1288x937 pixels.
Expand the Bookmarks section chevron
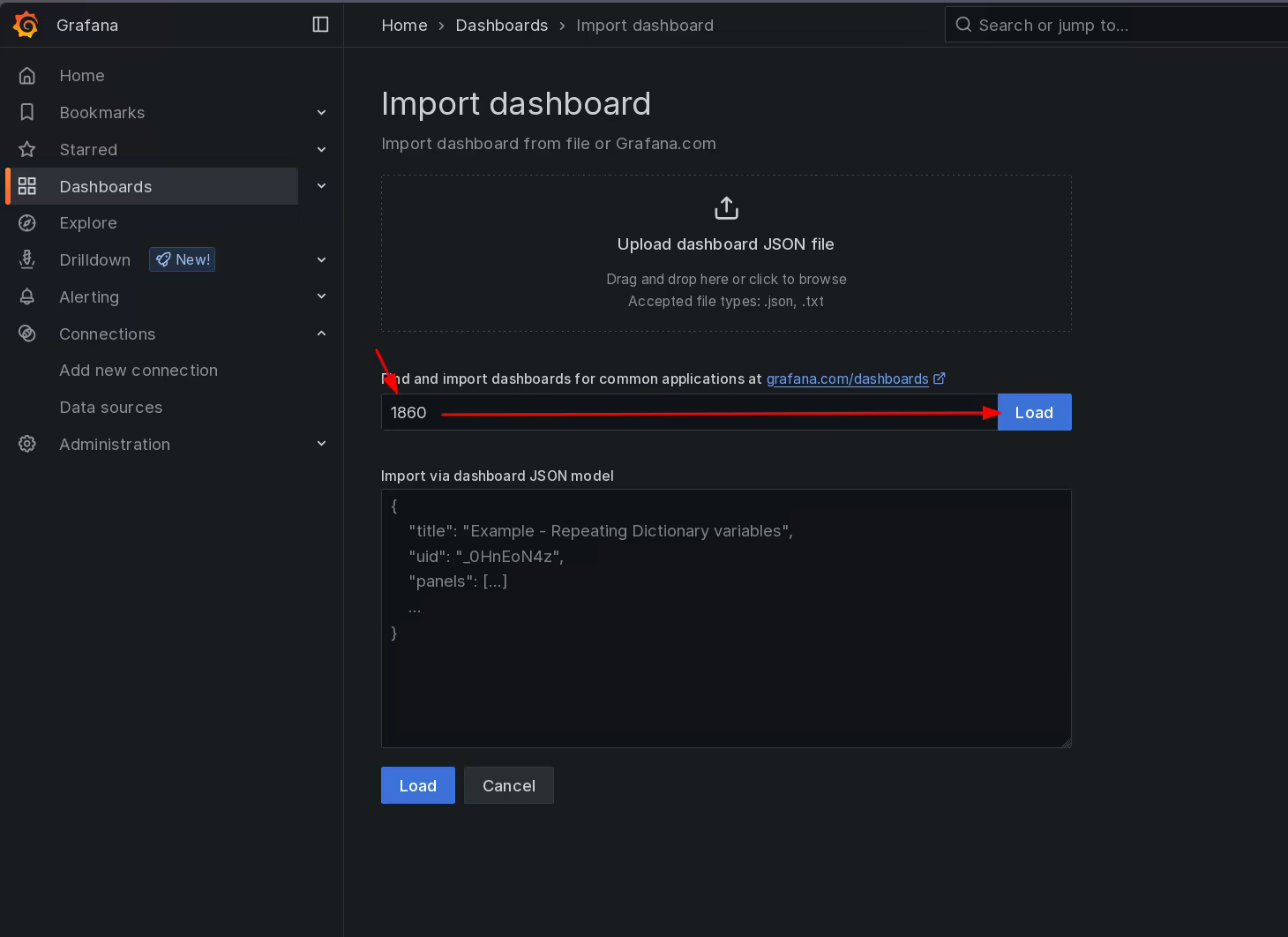321,113
